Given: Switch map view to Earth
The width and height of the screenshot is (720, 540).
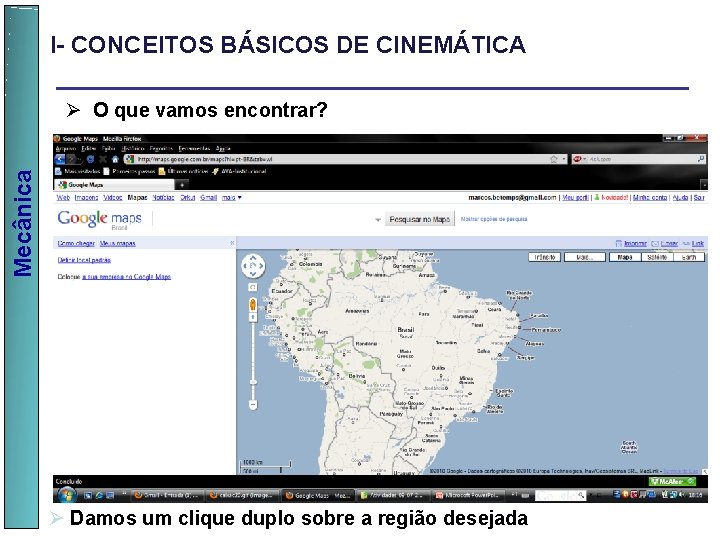Looking at the screenshot, I should [689, 258].
